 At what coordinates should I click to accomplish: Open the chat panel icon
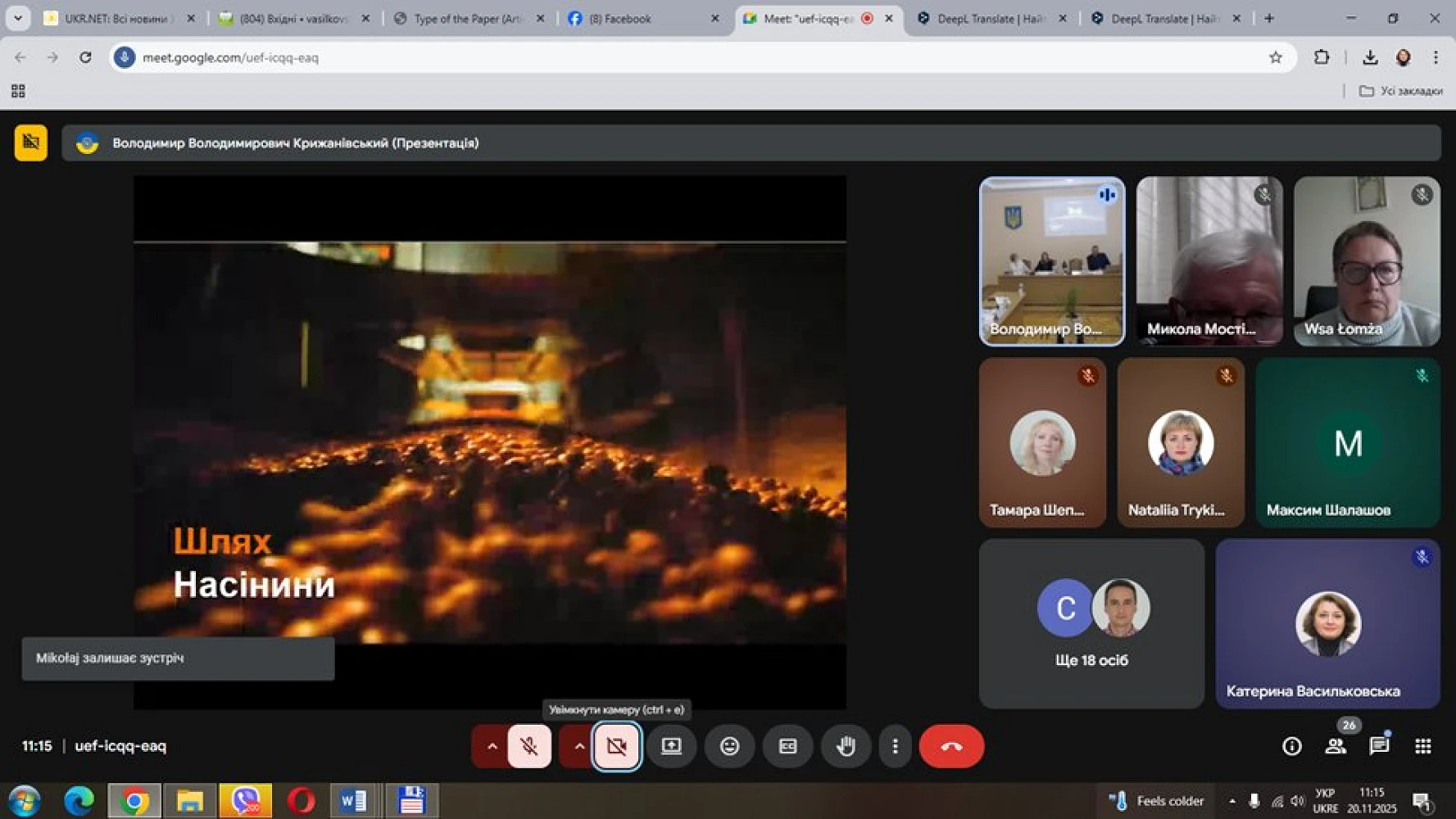tap(1379, 746)
